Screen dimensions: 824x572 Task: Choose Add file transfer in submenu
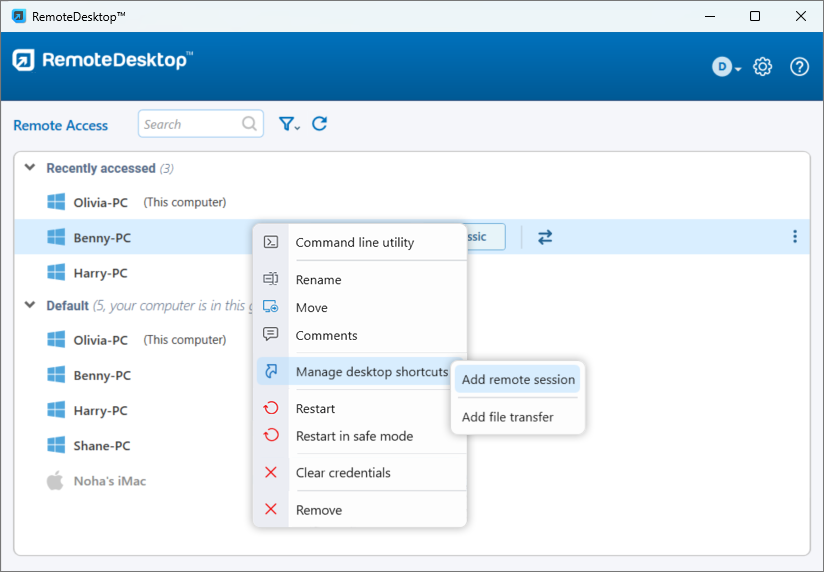pos(507,417)
